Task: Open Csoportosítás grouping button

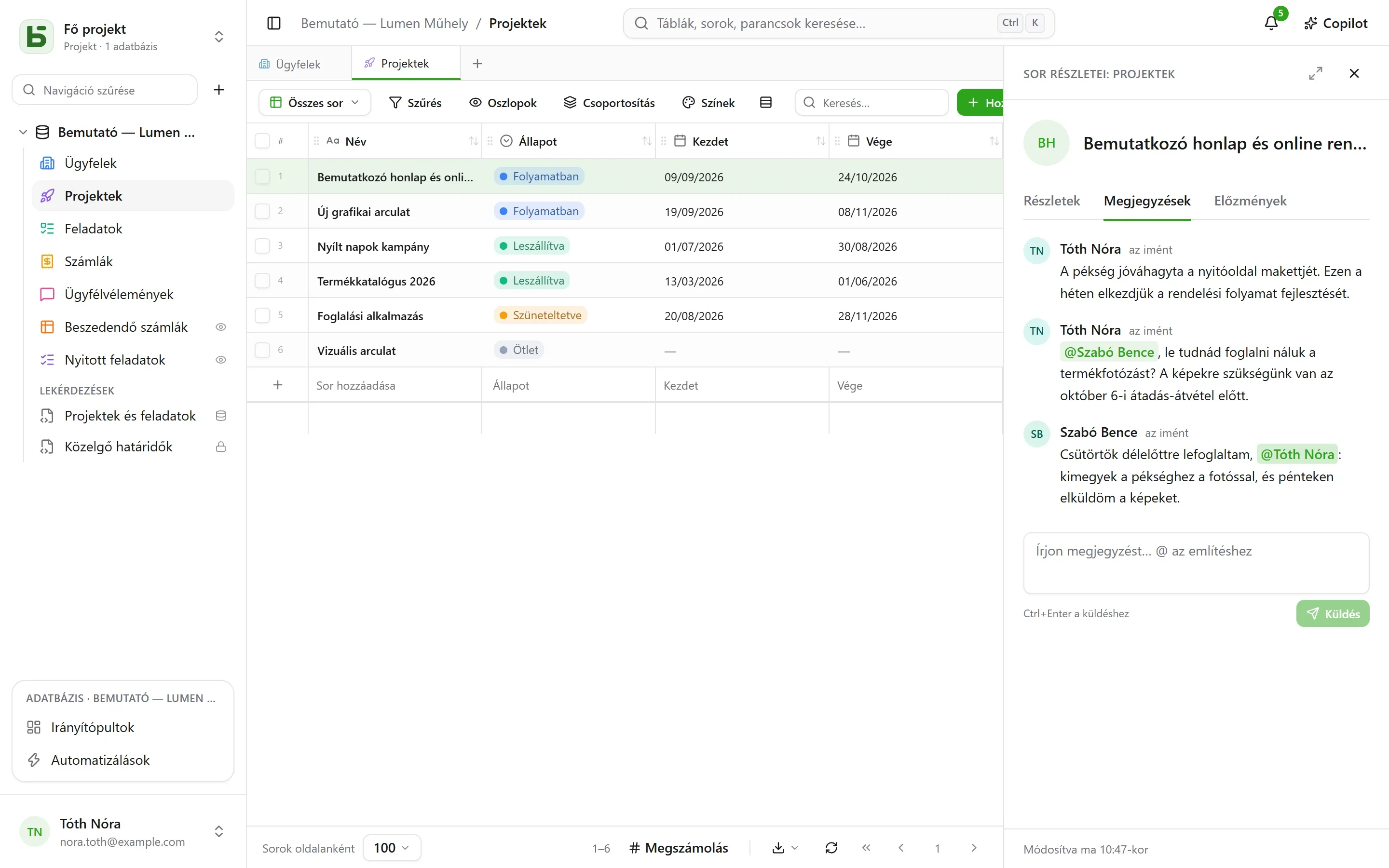Action: pyautogui.click(x=609, y=102)
